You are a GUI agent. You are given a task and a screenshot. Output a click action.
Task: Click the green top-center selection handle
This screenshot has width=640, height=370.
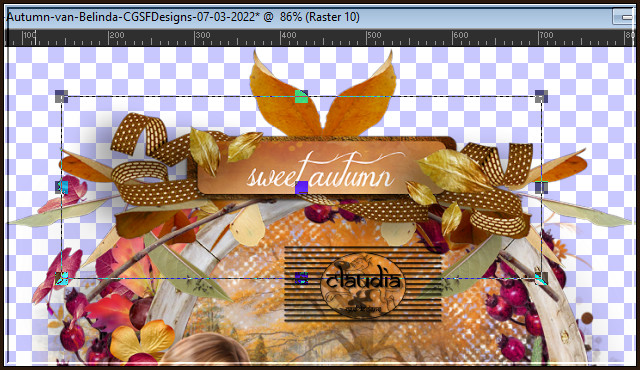point(301,97)
